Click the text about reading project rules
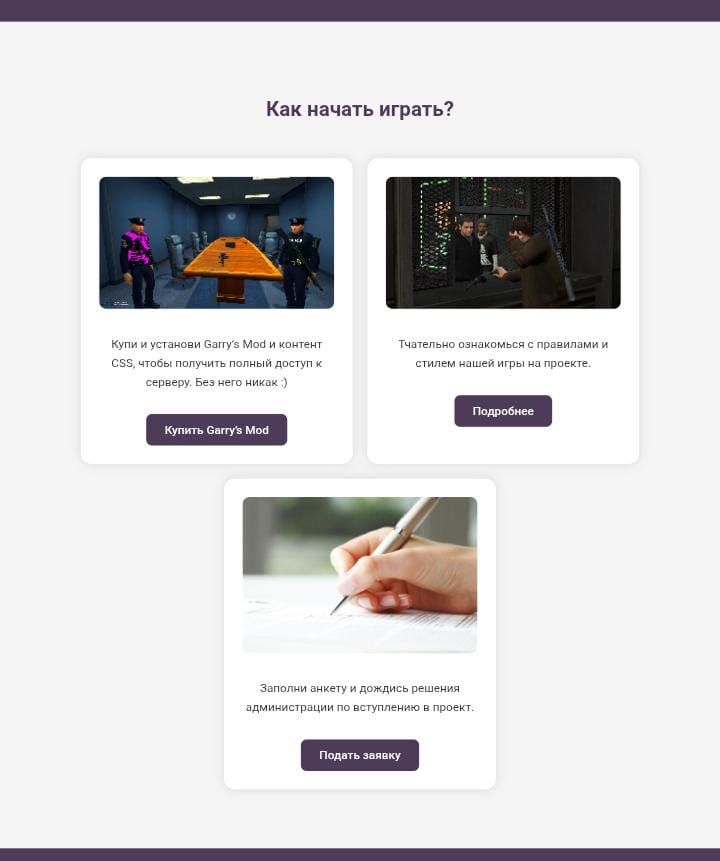 point(503,354)
